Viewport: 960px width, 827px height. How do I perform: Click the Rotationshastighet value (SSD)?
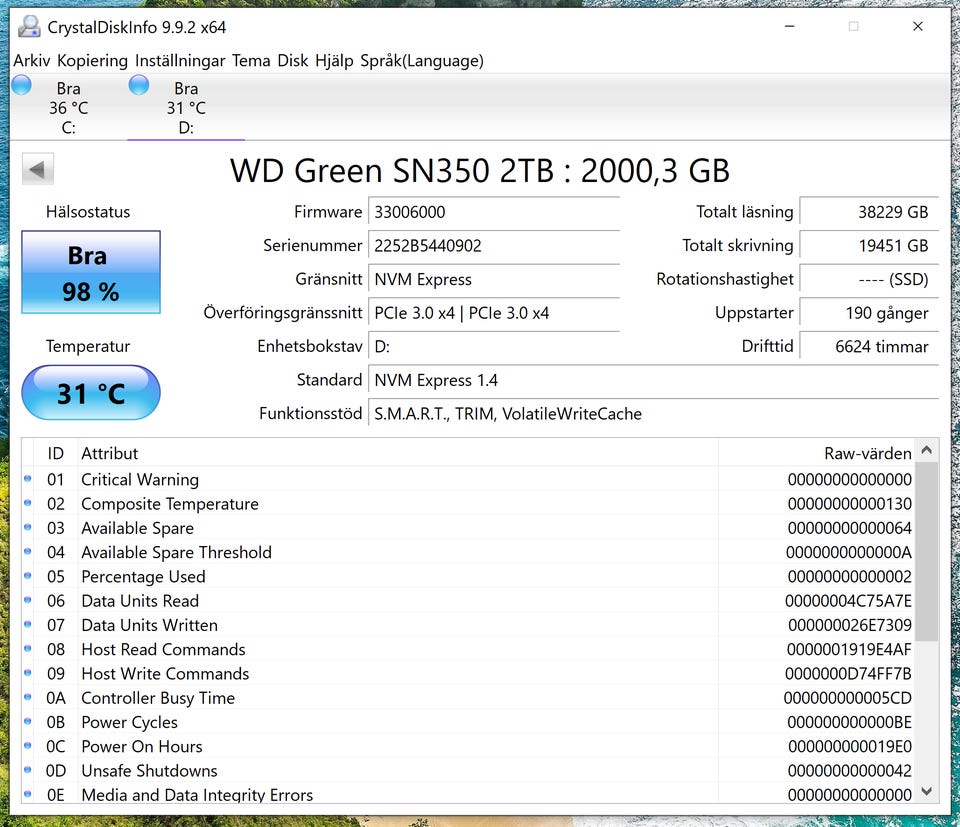pos(869,280)
